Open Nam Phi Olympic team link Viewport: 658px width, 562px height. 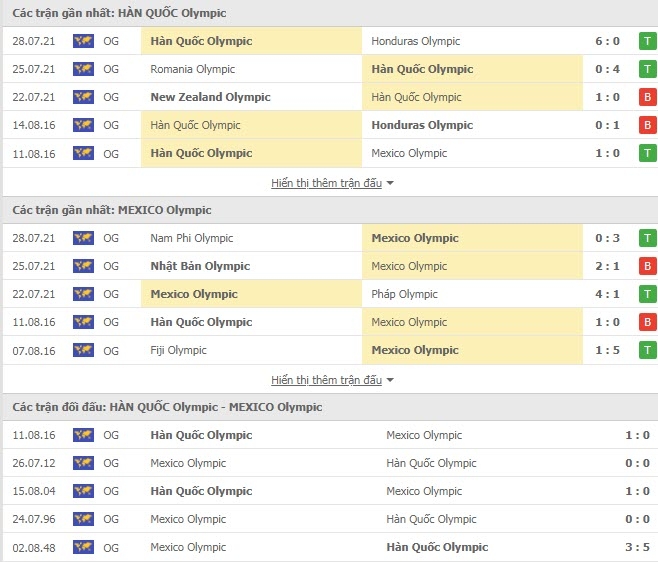(x=191, y=238)
